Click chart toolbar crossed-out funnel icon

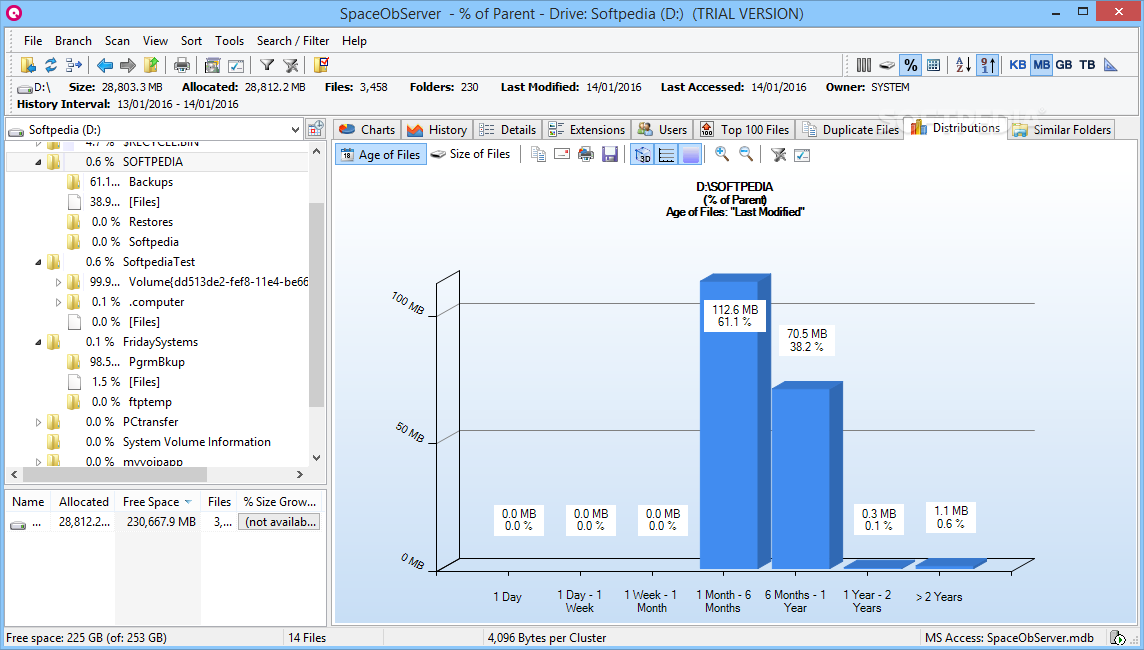(x=778, y=154)
